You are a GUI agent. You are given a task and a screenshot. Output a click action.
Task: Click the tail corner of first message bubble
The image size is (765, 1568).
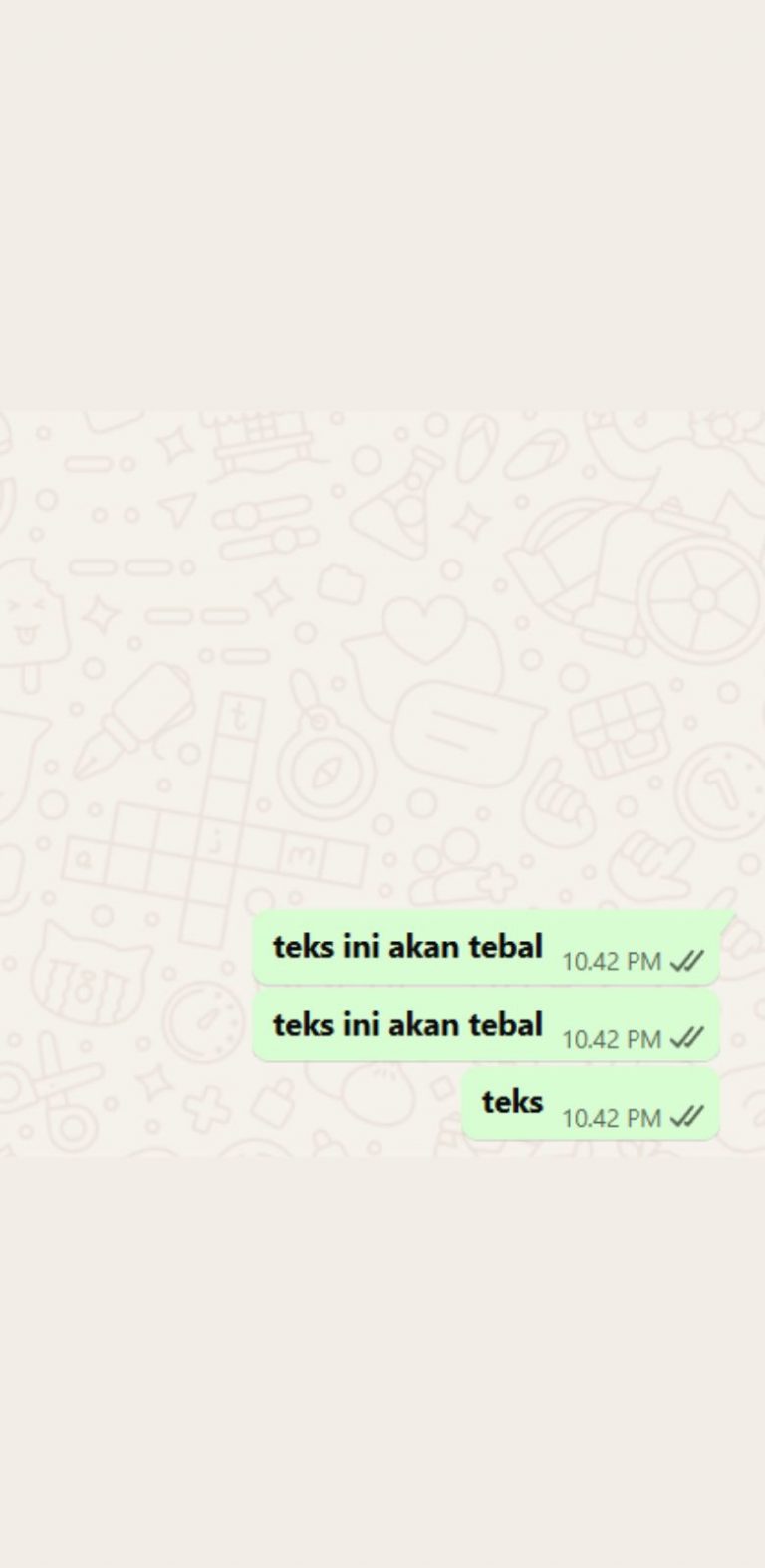(728, 916)
